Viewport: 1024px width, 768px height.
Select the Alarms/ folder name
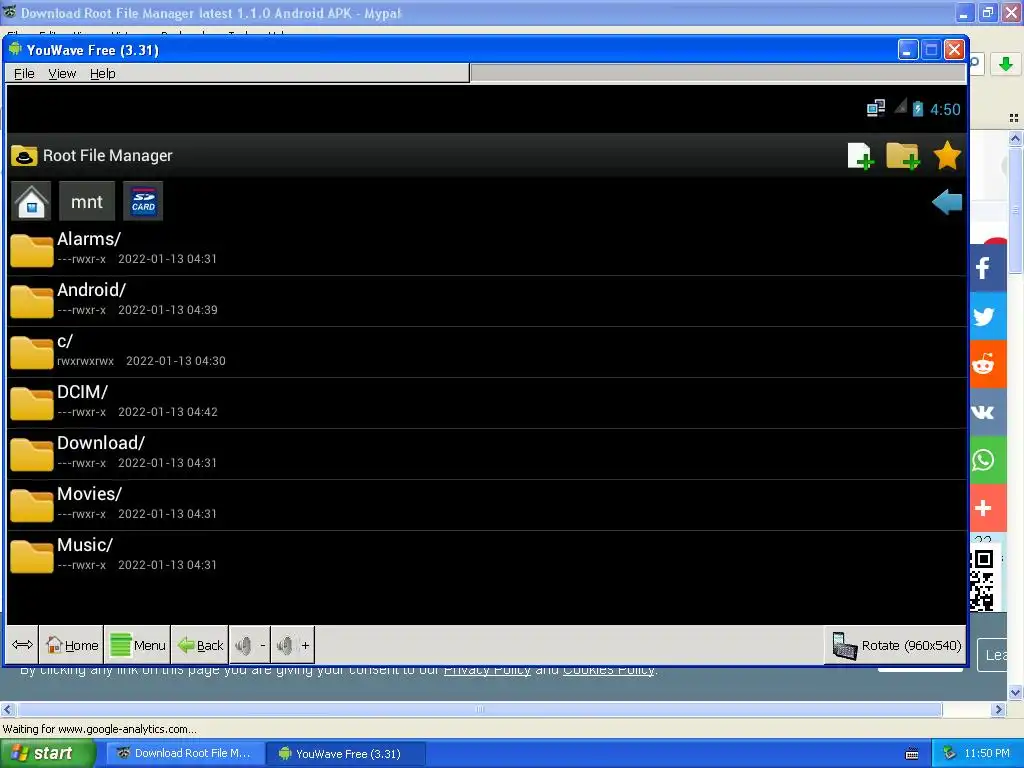pos(89,239)
